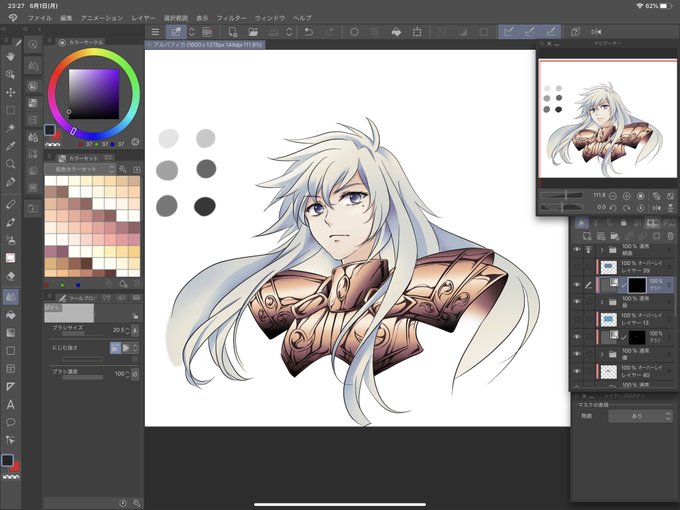Open the アニメーション menu
The image size is (680, 510).
pyautogui.click(x=102, y=18)
